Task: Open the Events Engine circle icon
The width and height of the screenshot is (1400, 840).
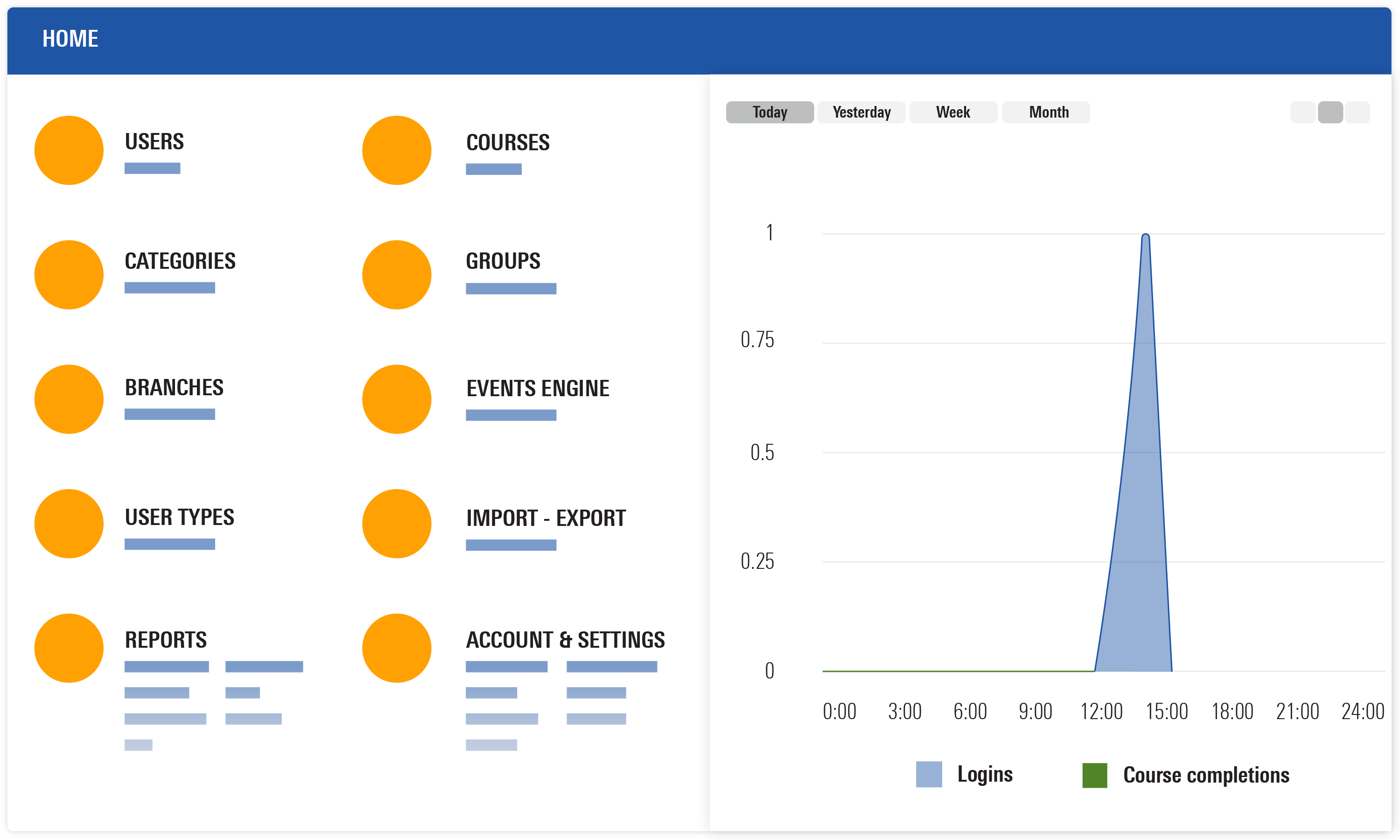Action: click(x=397, y=399)
